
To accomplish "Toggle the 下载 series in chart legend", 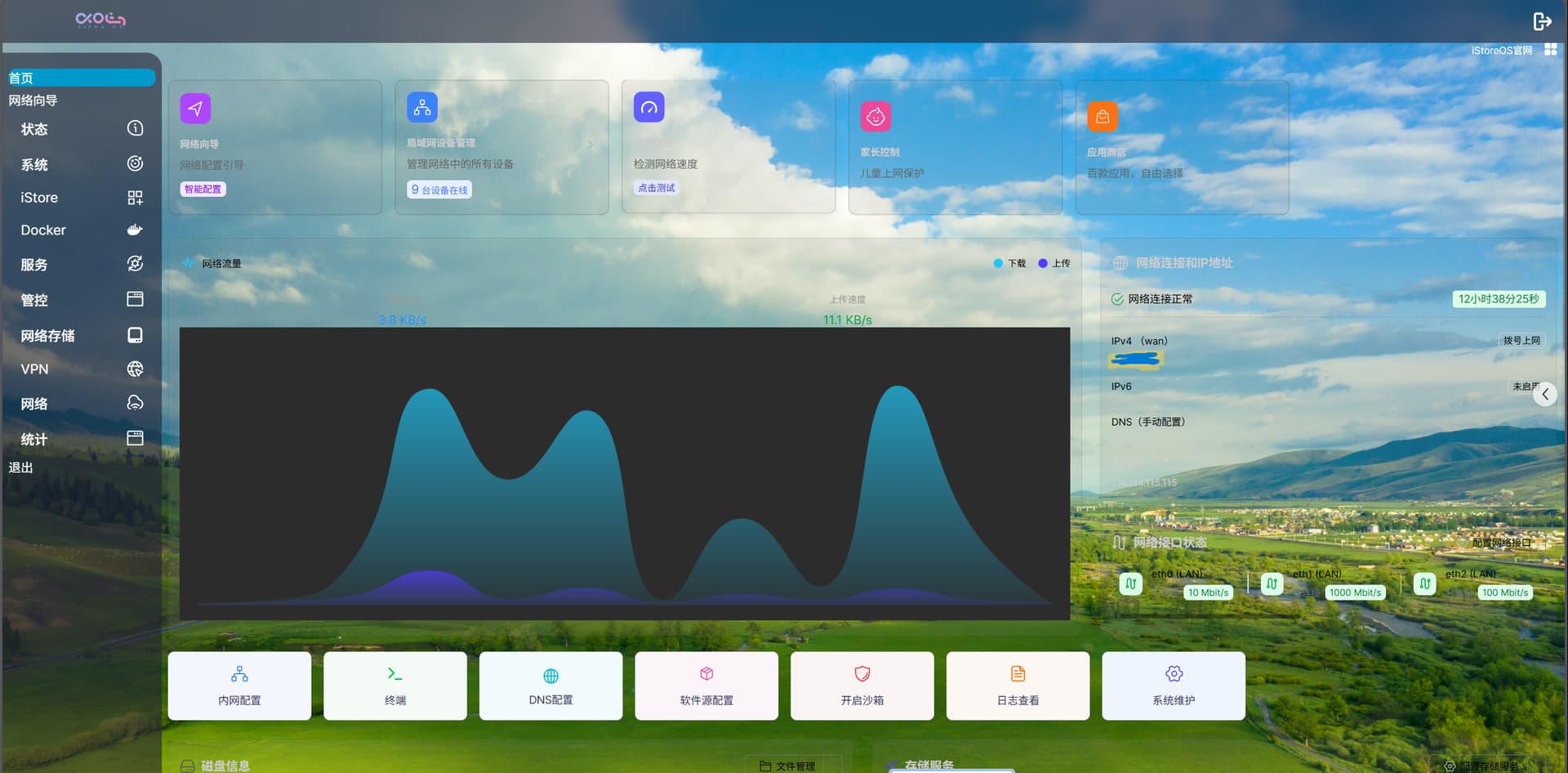I will coord(1009,263).
